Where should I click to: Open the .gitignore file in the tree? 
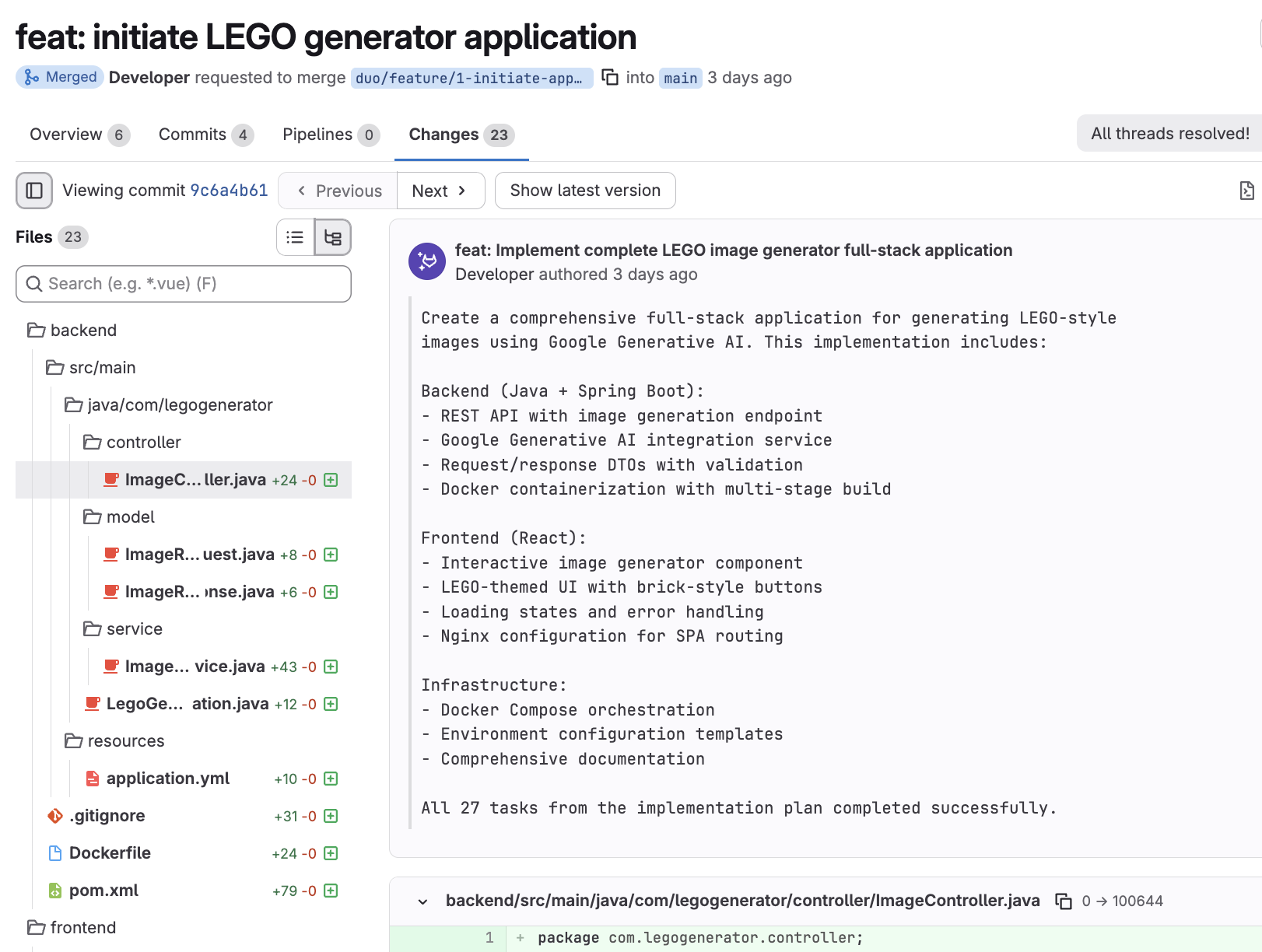pos(107,816)
